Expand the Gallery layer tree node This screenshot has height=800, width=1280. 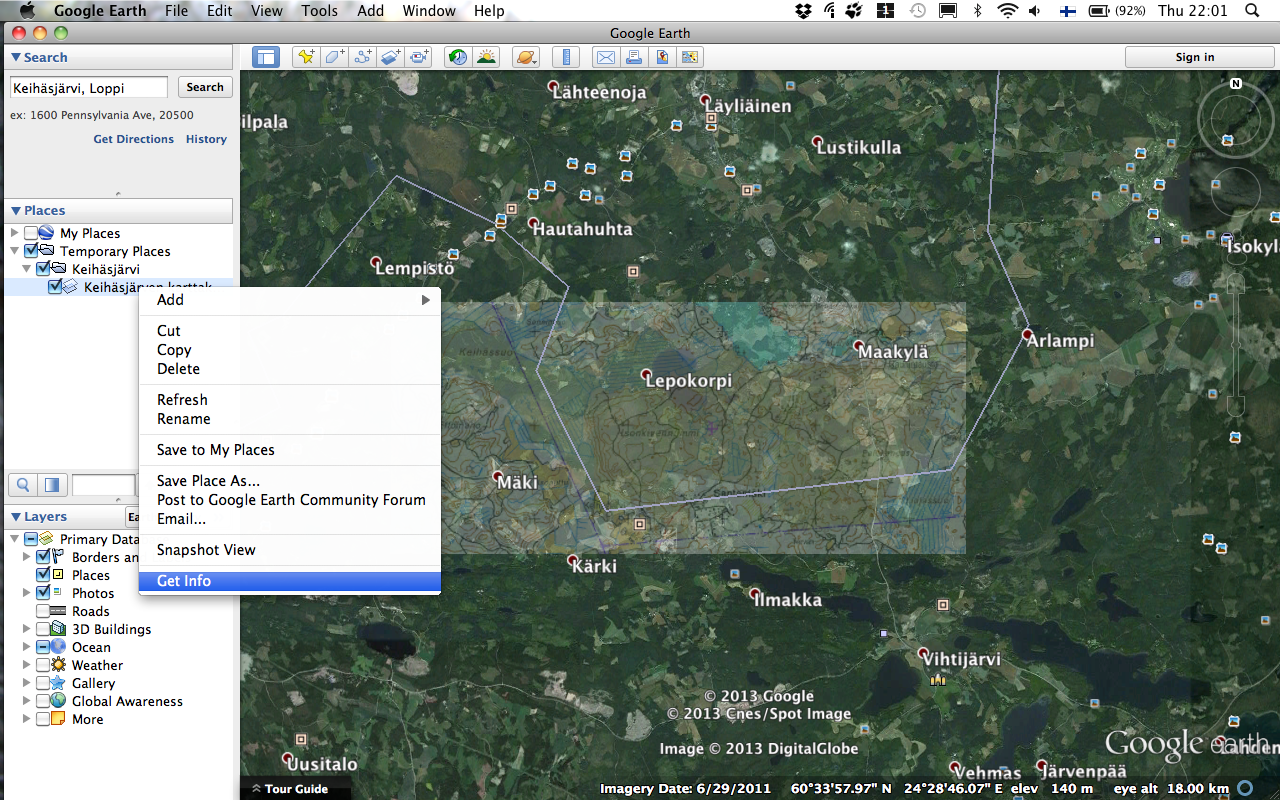click(x=26, y=683)
